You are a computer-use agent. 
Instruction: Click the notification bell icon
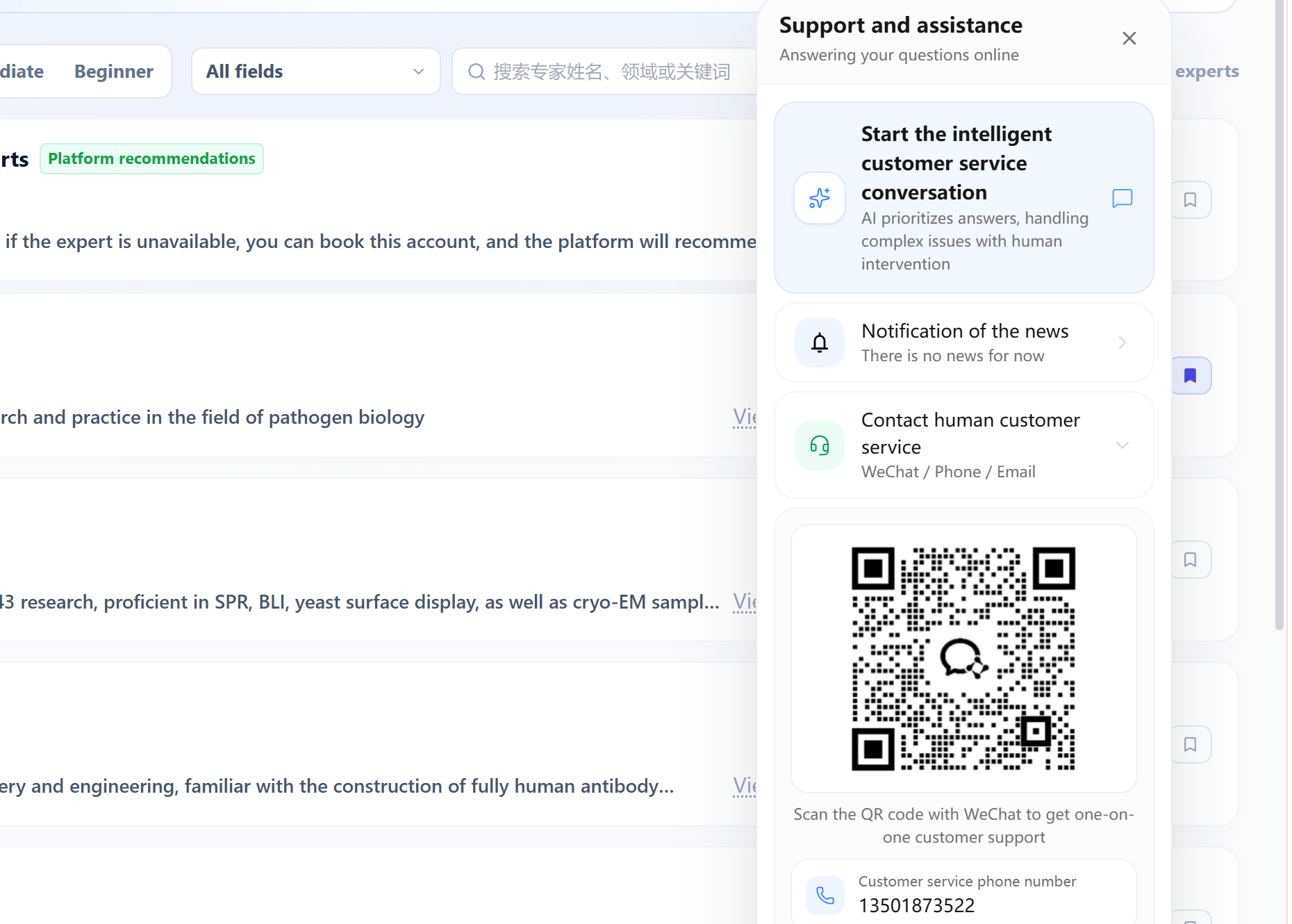[820, 343]
